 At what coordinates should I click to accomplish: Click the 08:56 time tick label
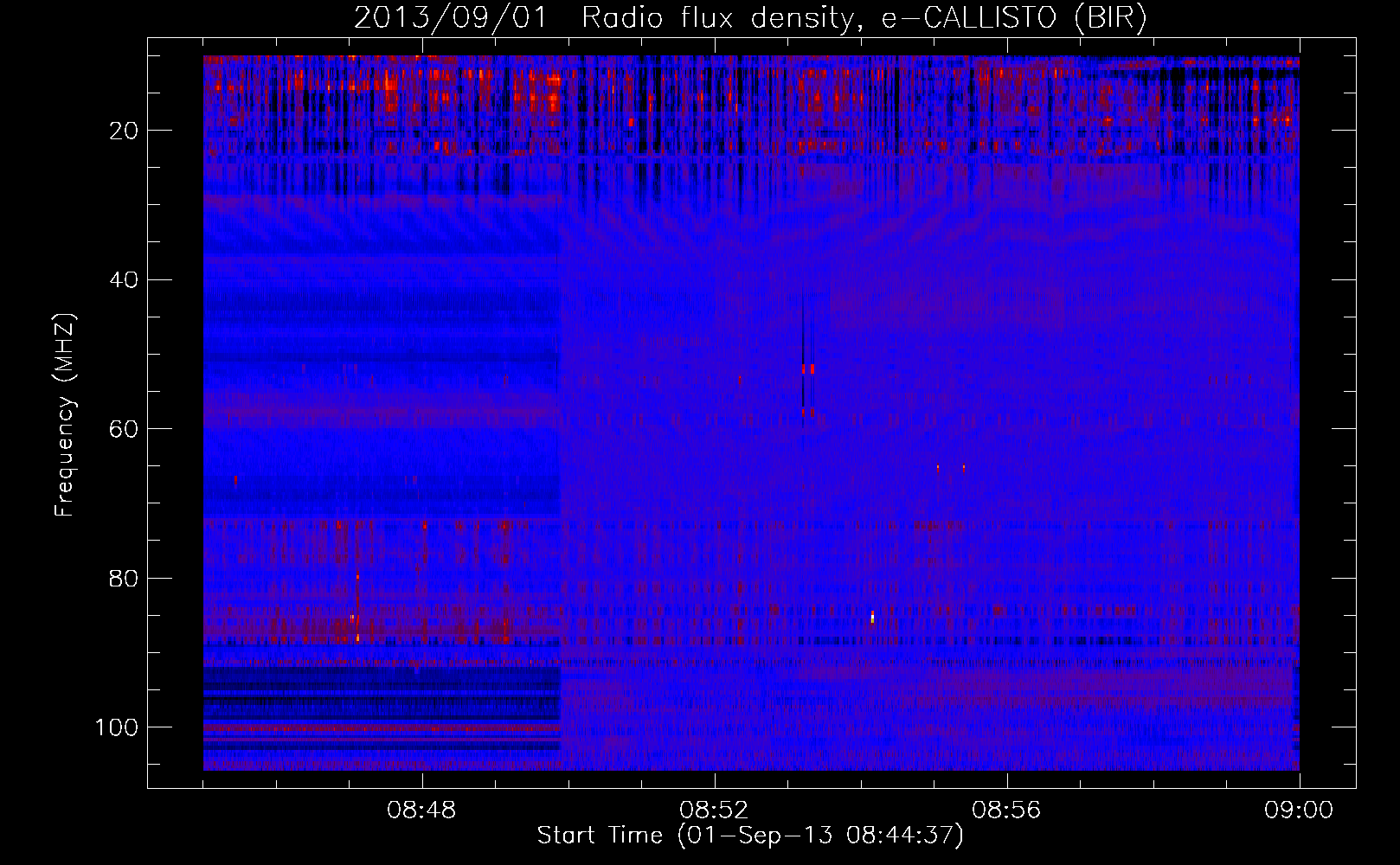(1006, 811)
